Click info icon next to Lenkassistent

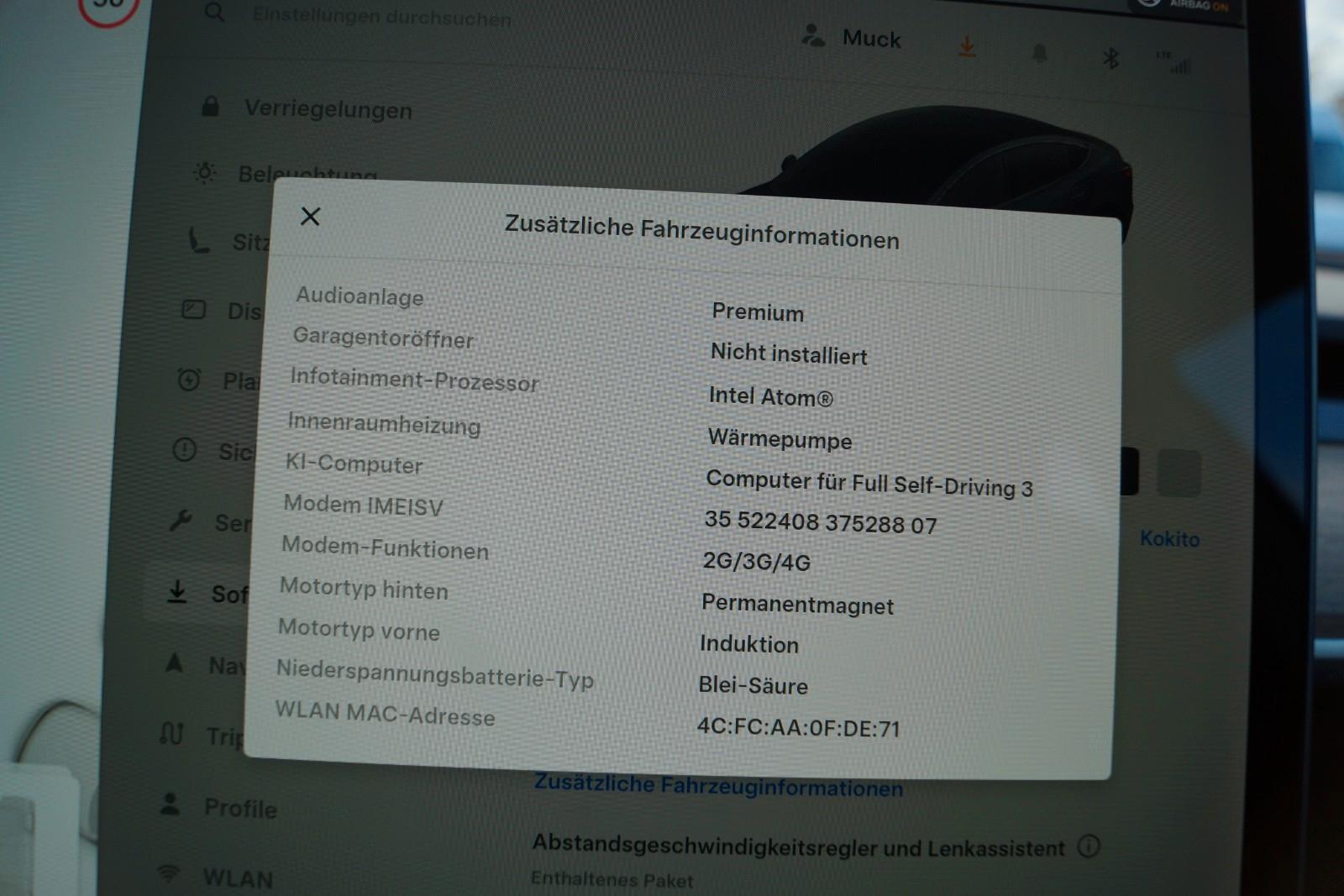click(1089, 846)
